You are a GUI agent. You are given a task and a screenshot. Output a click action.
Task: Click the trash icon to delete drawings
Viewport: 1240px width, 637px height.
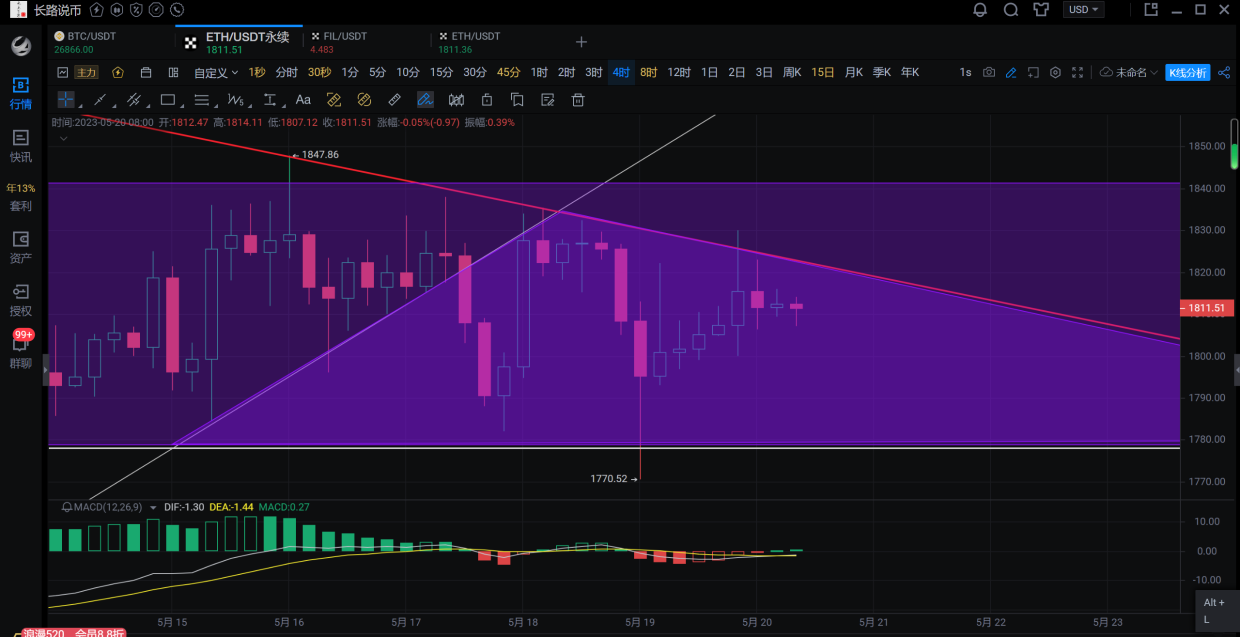(577, 100)
